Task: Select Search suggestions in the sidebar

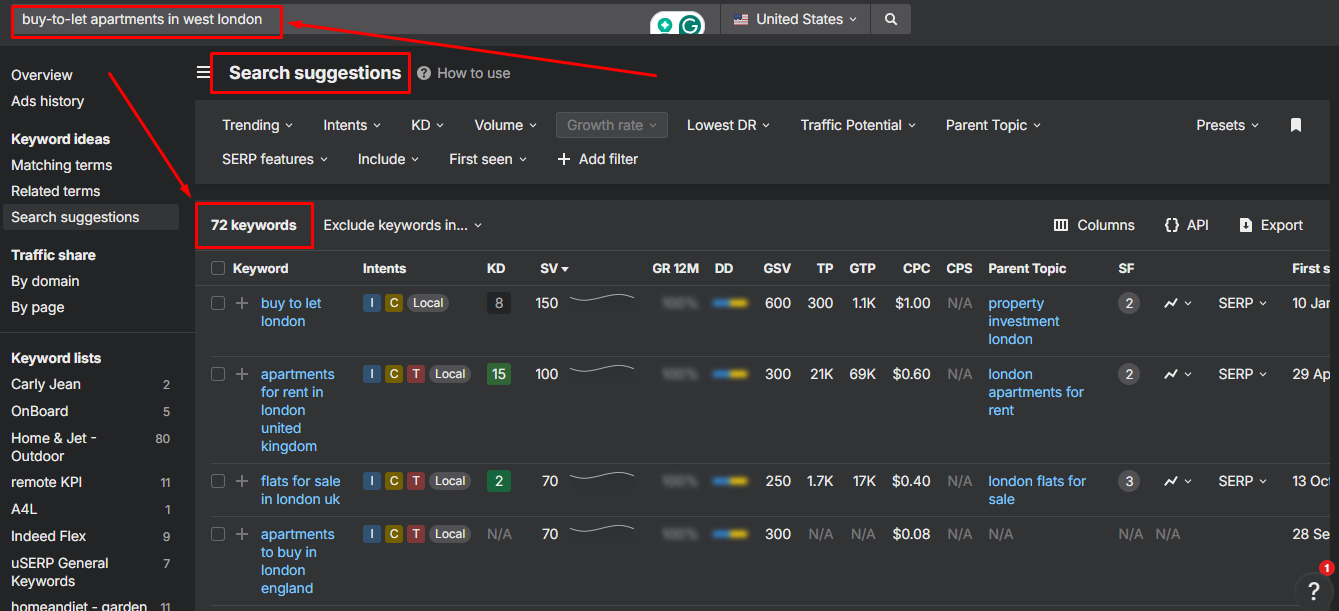Action: (x=90, y=217)
